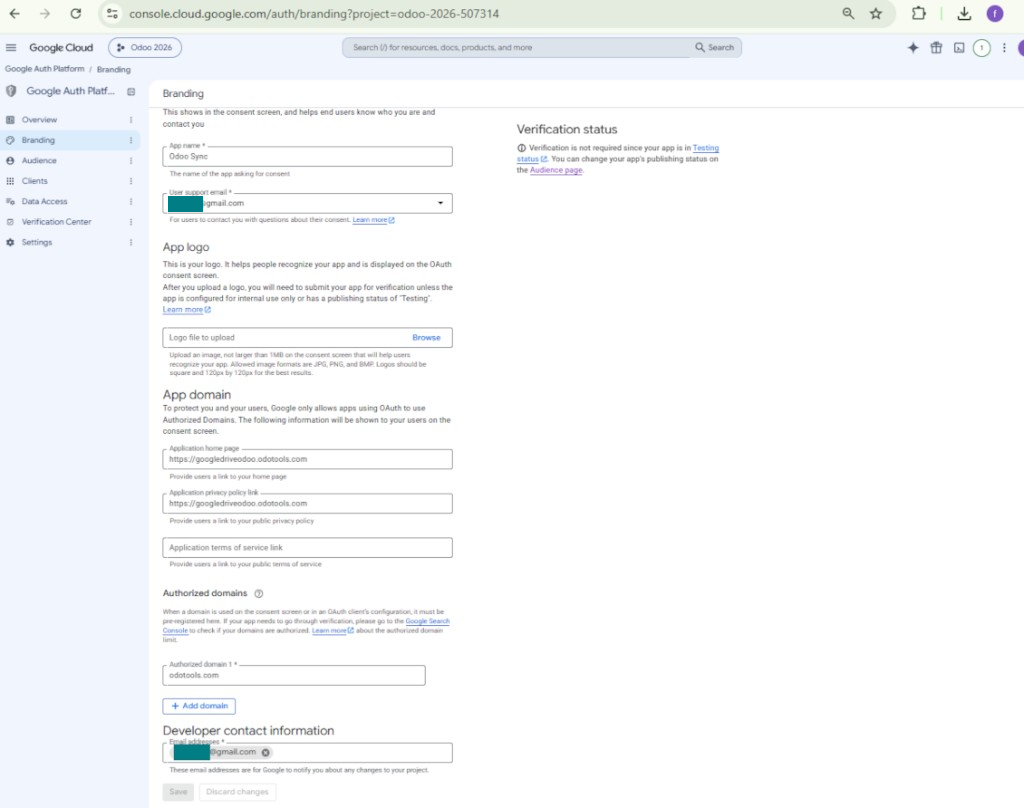1024x808 pixels.
Task: Activate Cloud Shell terminal icon
Action: click(959, 48)
